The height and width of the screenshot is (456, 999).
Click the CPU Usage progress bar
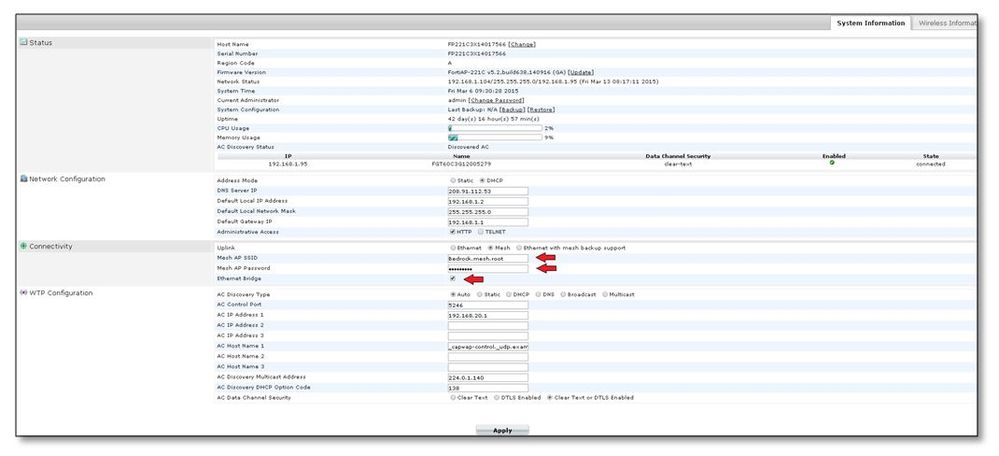[x=495, y=128]
